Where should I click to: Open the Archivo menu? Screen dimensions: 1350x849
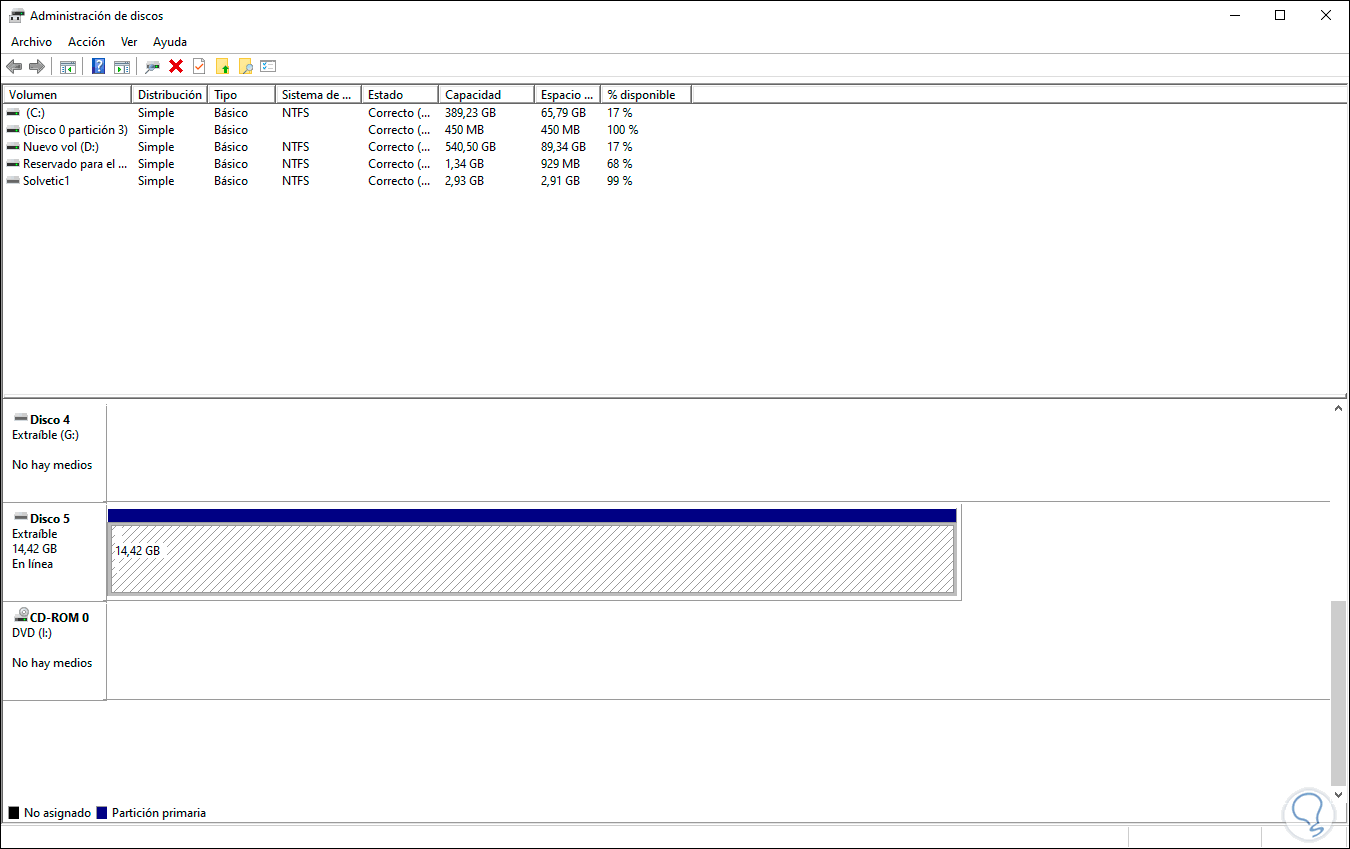pyautogui.click(x=31, y=41)
